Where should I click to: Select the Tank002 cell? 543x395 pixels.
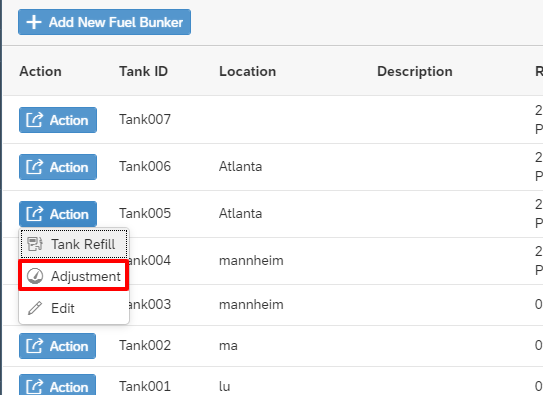(x=145, y=345)
